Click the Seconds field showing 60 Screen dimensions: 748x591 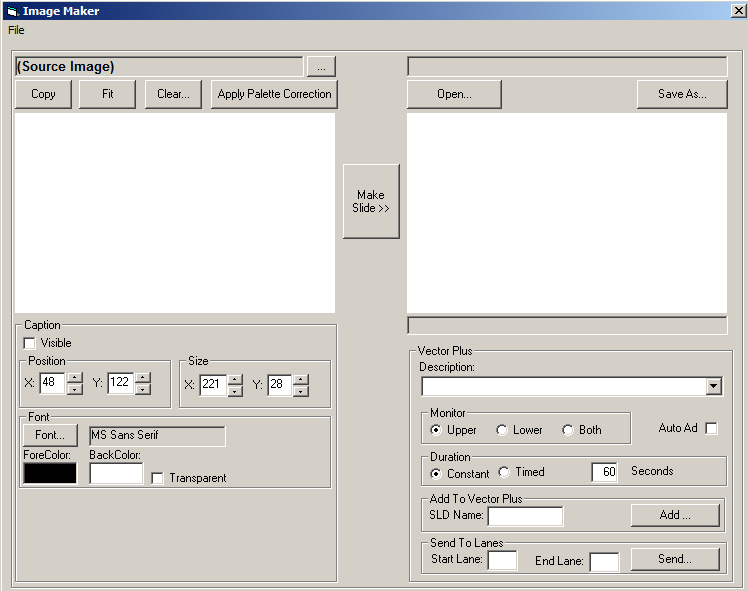click(605, 472)
